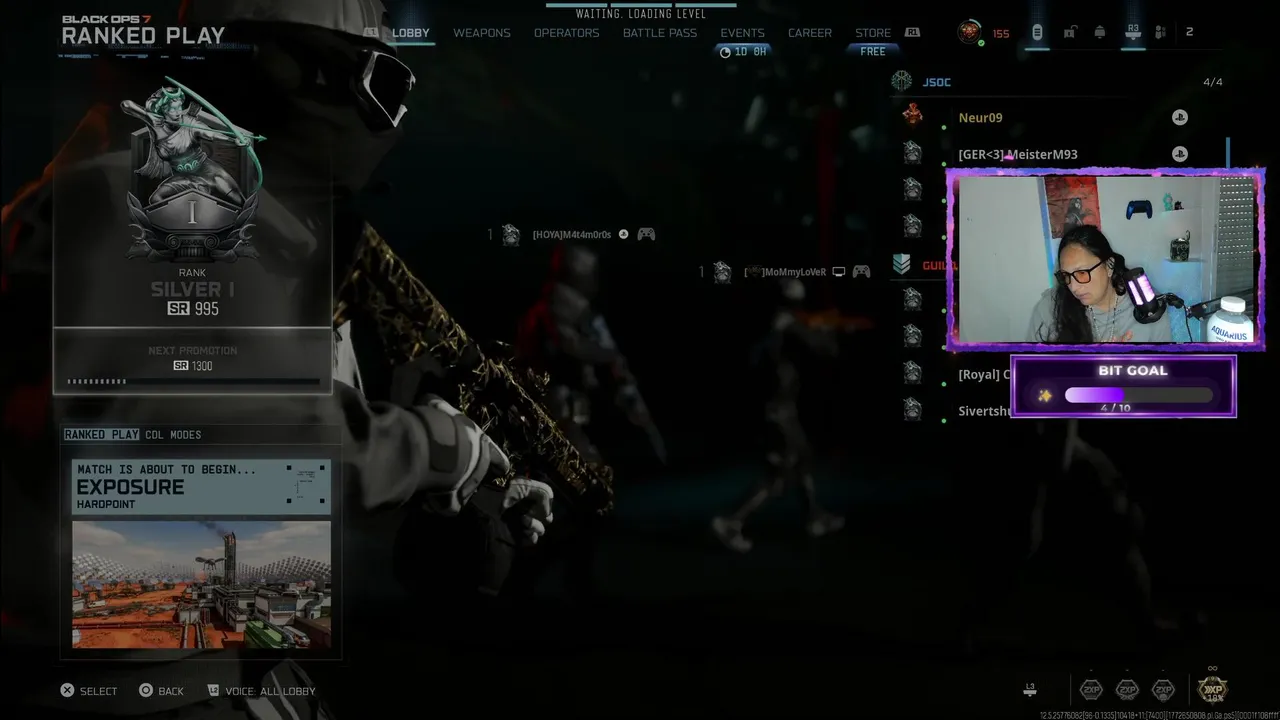1280x720 pixels.
Task: Click the 4/4 team count
Action: [1213, 82]
